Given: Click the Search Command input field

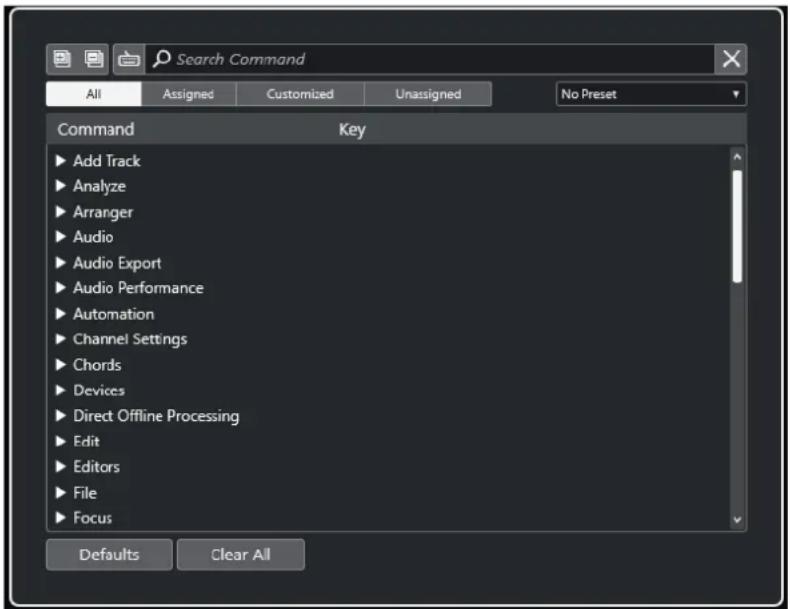Looking at the screenshot, I should coord(430,59).
